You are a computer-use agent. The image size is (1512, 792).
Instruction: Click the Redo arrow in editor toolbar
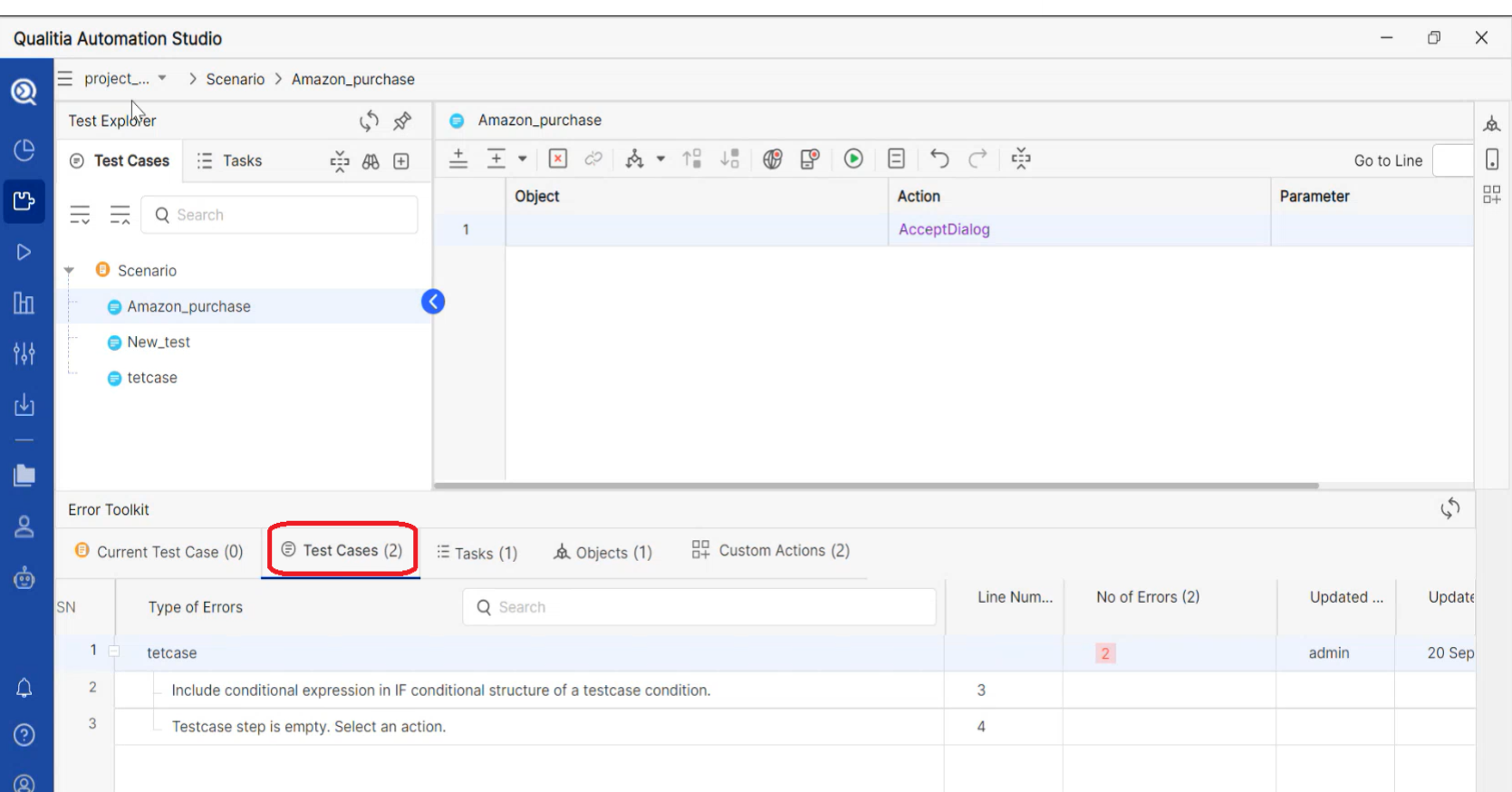coord(978,159)
